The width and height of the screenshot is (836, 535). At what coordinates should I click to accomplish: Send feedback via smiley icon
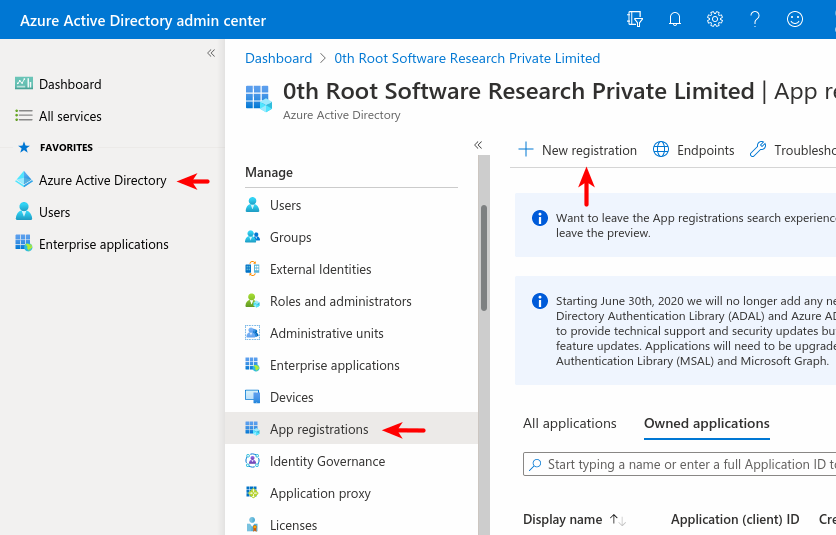point(795,19)
